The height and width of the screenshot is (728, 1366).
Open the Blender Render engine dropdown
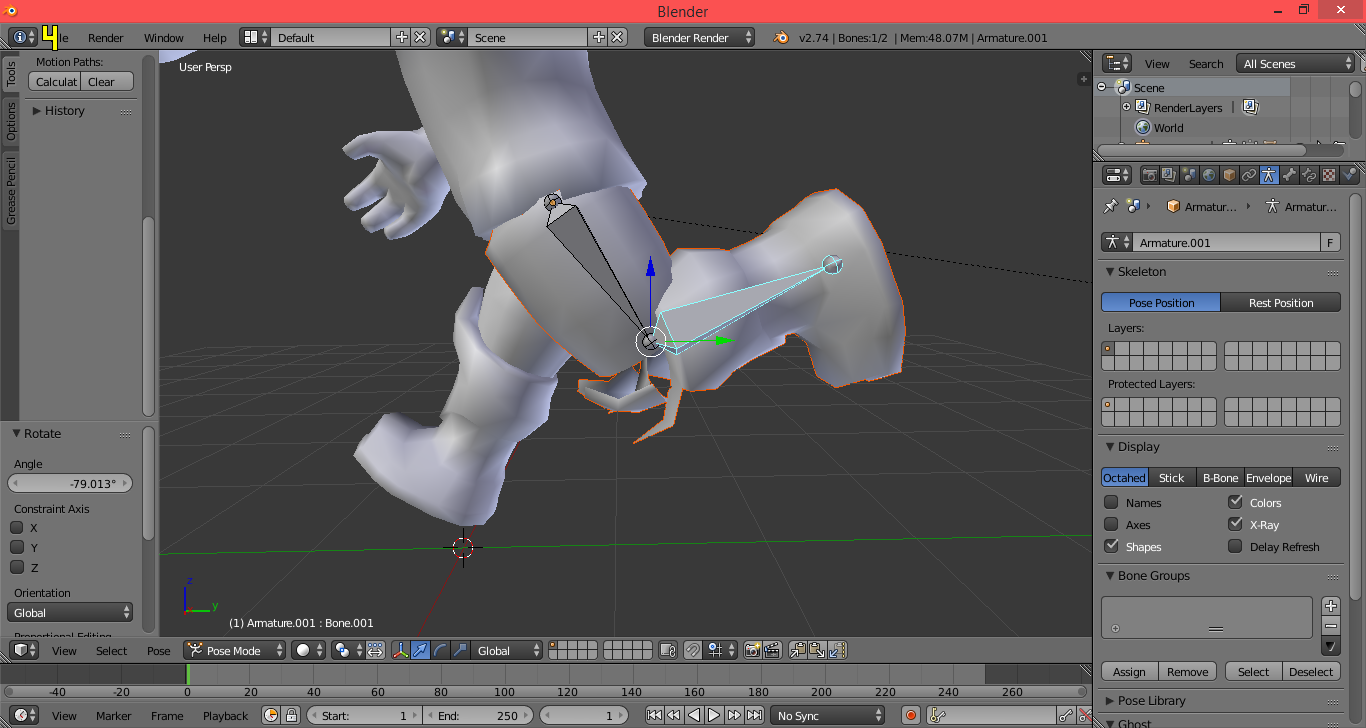coord(701,38)
